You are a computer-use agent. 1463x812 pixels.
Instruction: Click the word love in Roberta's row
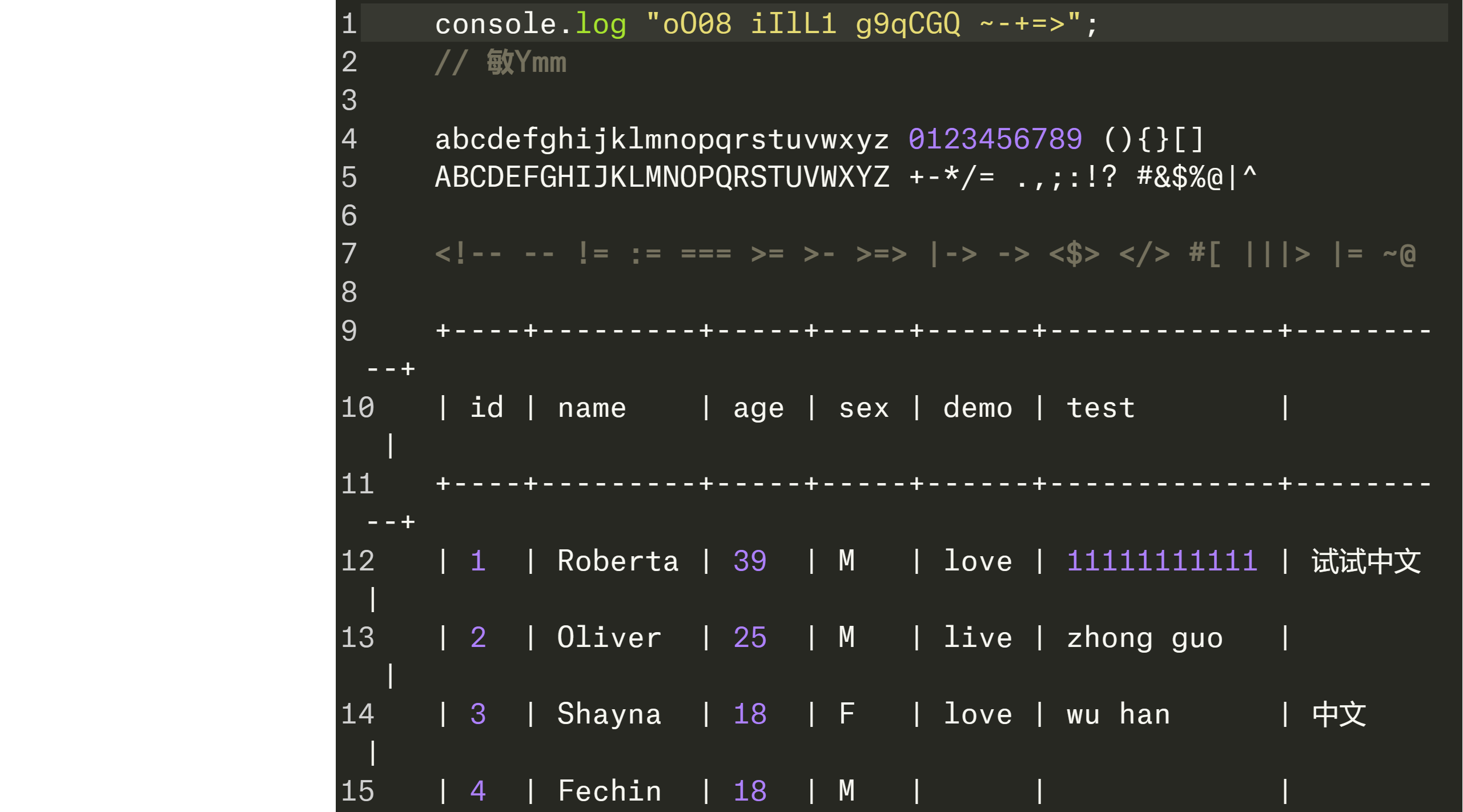[x=978, y=560]
